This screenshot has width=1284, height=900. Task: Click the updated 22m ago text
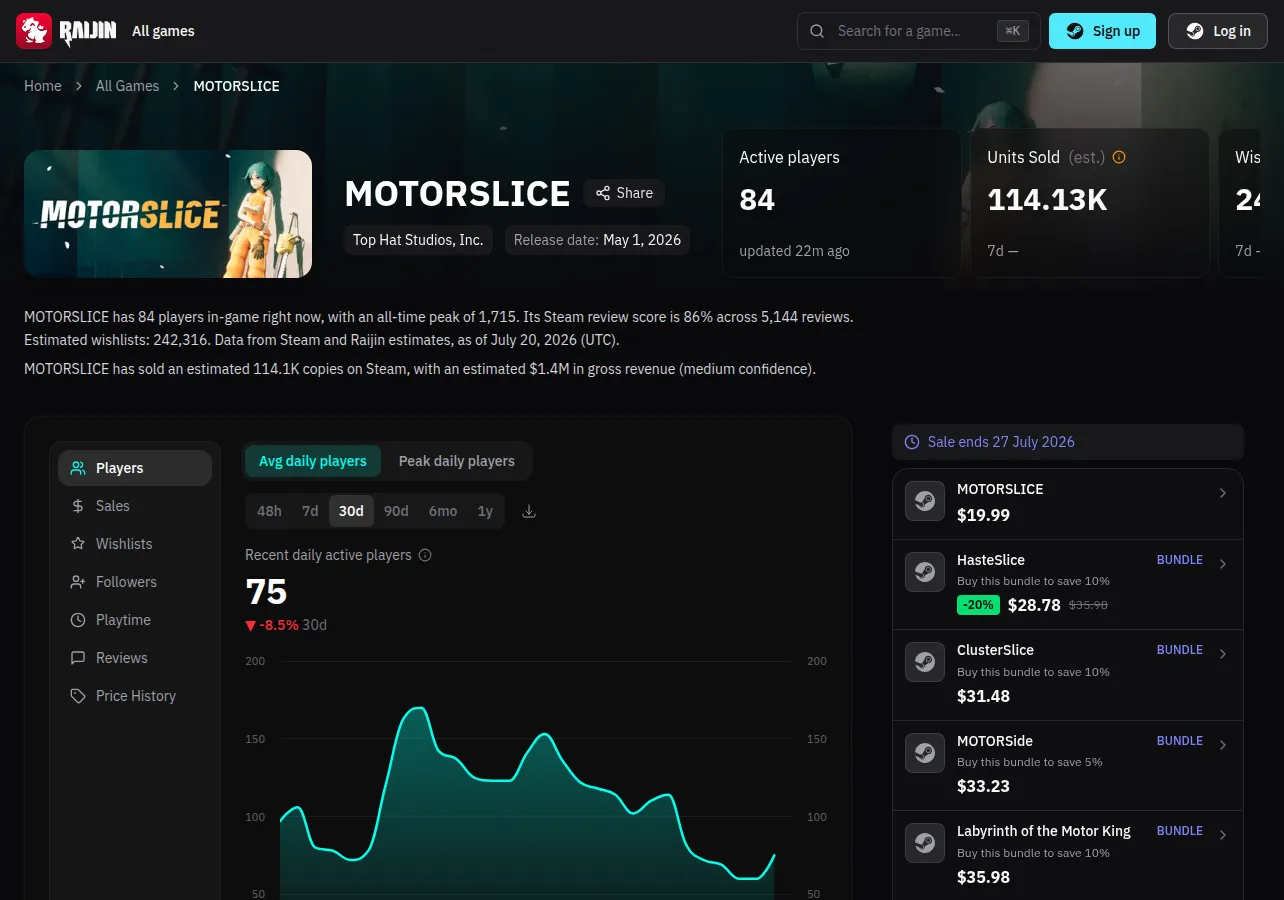(794, 251)
